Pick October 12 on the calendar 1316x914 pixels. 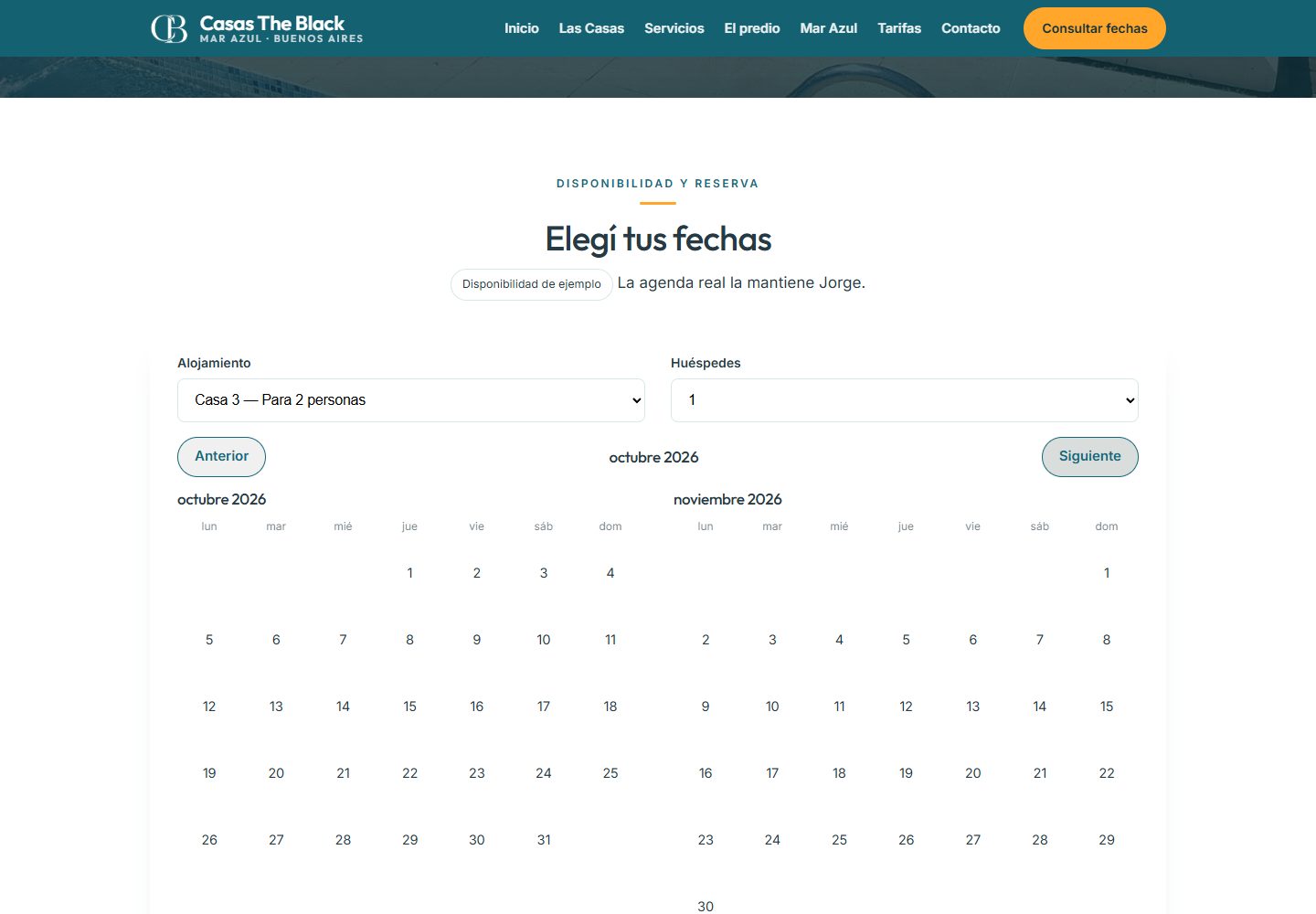pos(209,707)
